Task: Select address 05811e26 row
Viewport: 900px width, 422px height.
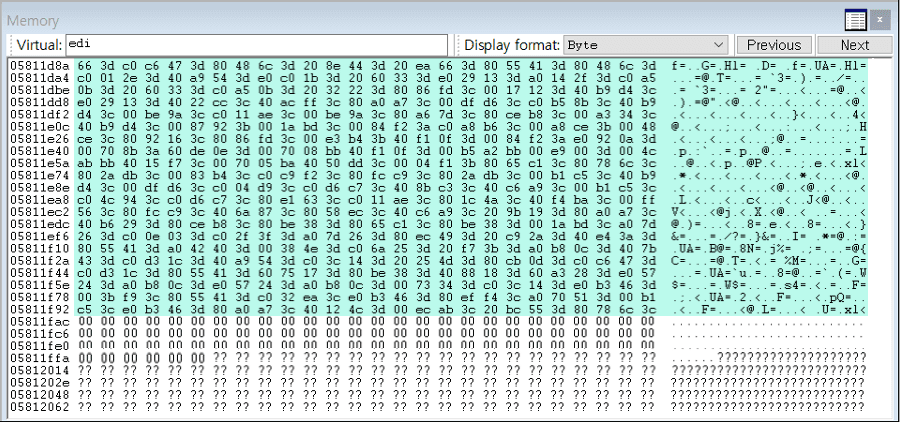Action: (x=40, y=138)
